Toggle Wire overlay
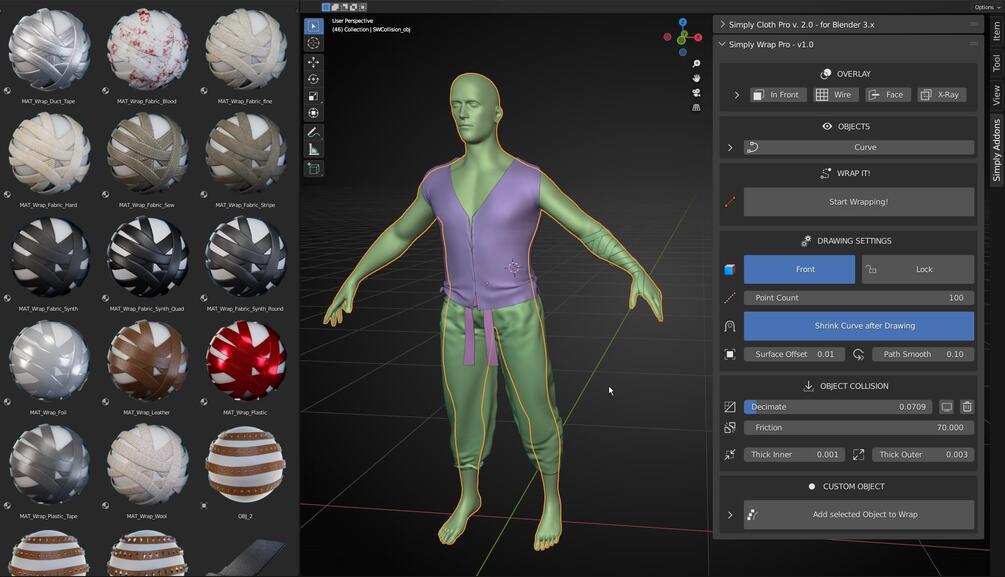 pyautogui.click(x=835, y=95)
